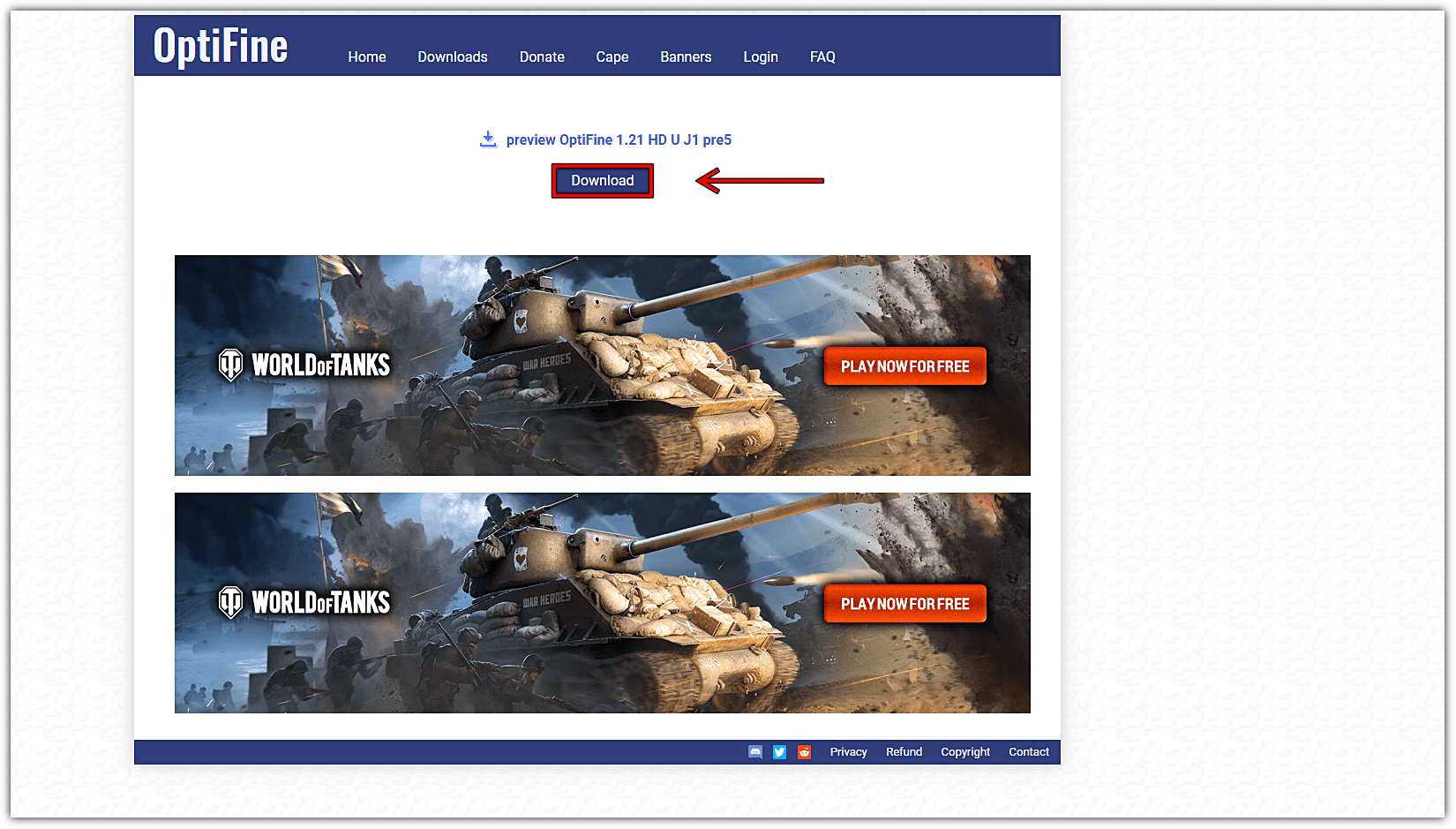
Task: Open the Reddit icon in footer
Action: 805,752
